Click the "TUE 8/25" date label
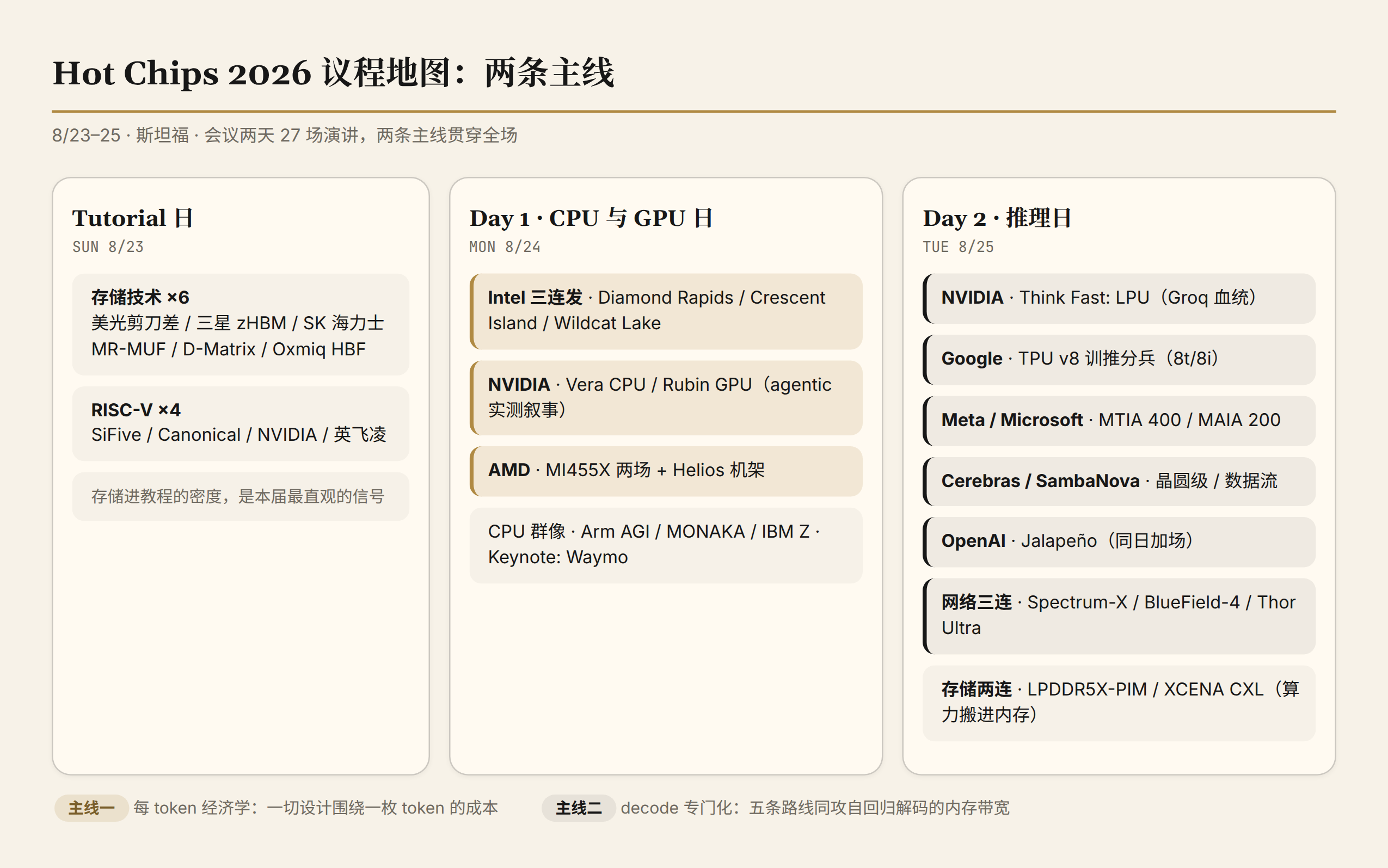The image size is (1388, 868). [958, 247]
